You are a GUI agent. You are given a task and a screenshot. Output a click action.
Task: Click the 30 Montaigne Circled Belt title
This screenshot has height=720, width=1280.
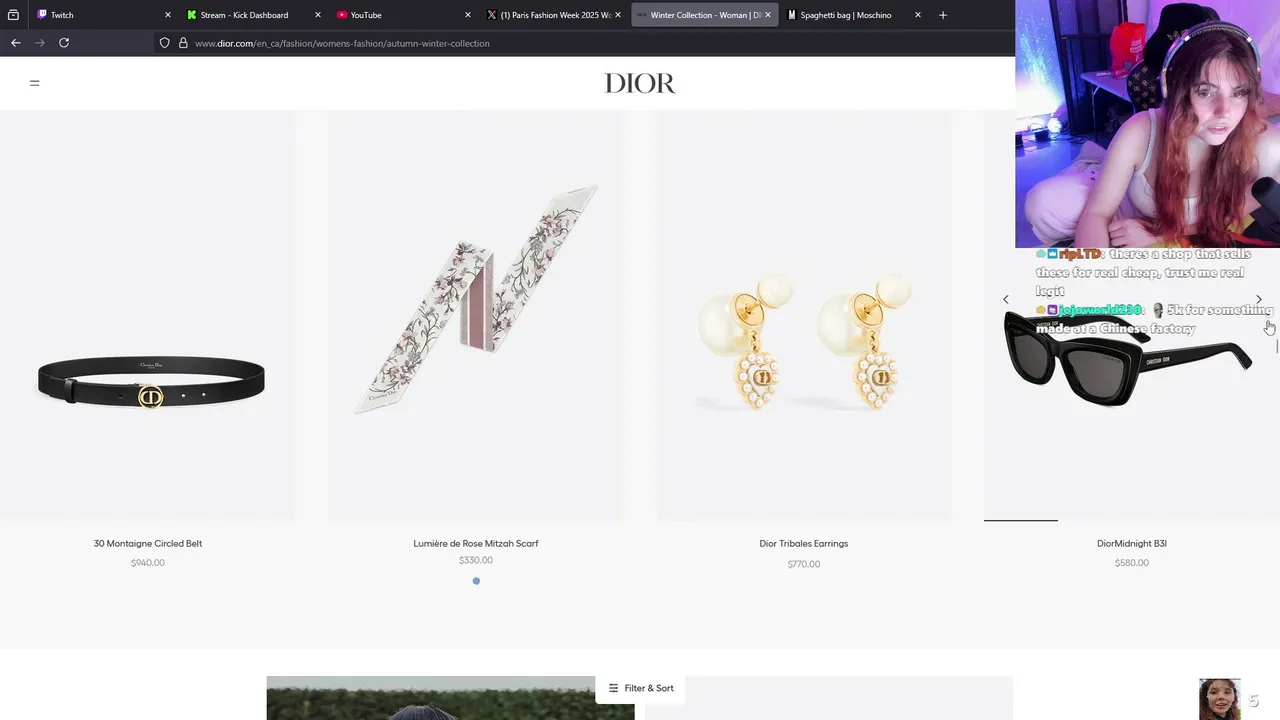148,543
